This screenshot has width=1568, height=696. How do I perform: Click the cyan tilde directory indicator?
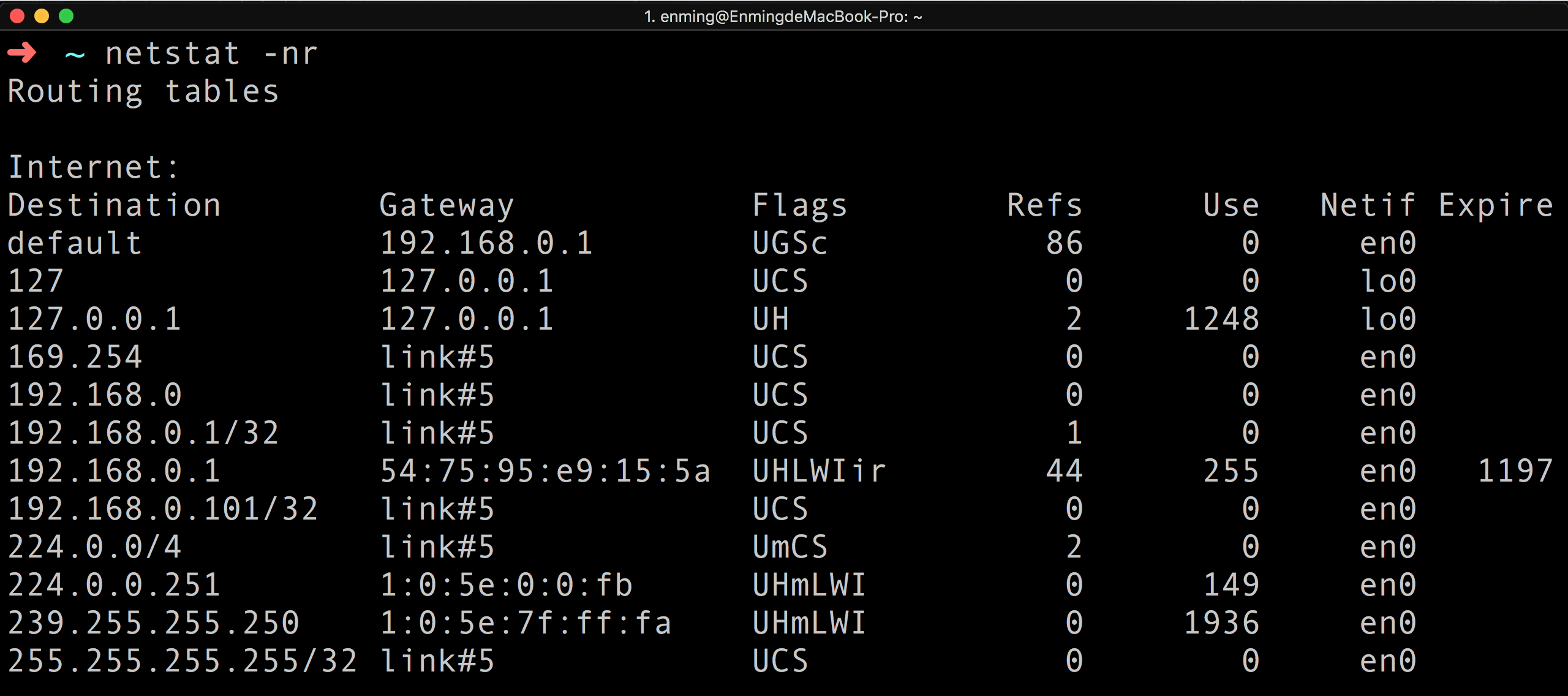75,55
